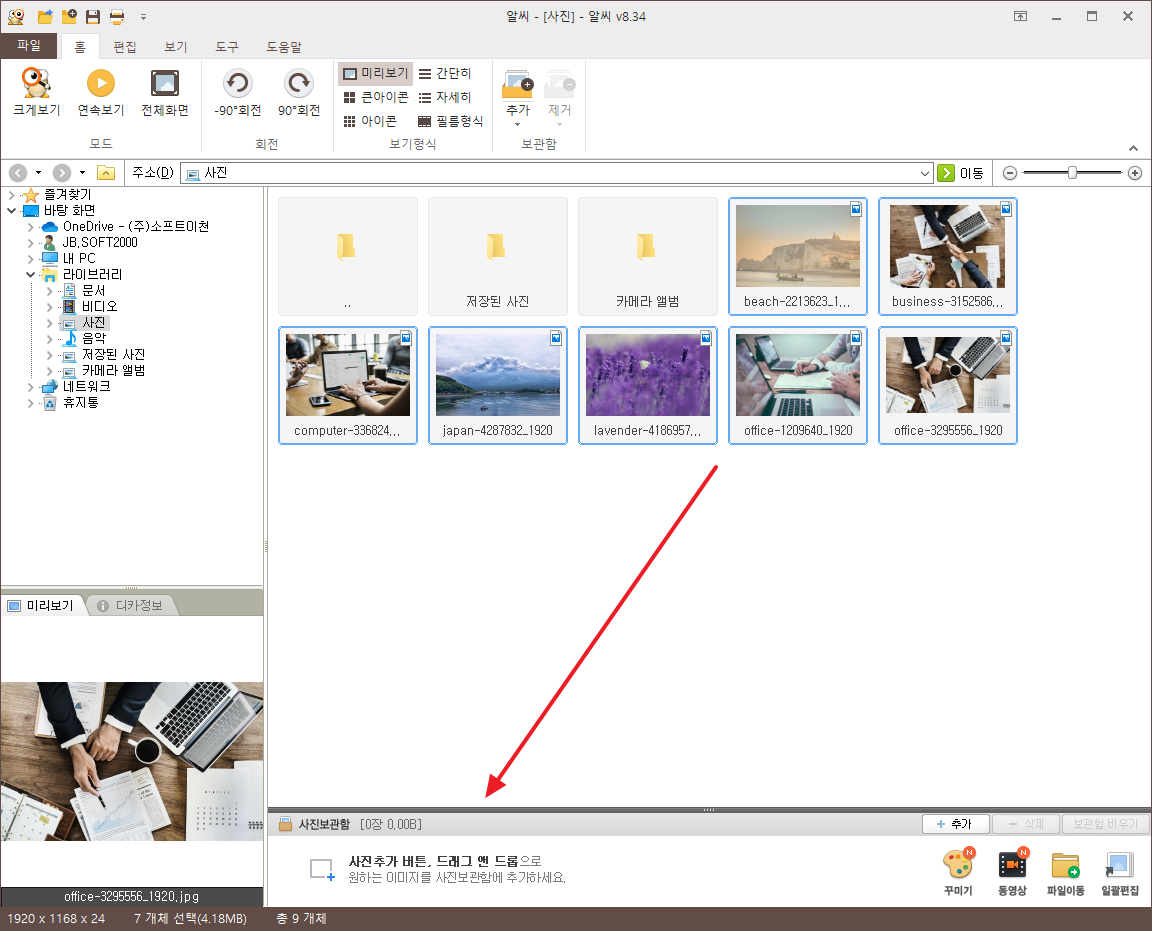1152x931 pixels.
Task: Open the quick access toolbar customize dropdown
Action: pos(143,16)
